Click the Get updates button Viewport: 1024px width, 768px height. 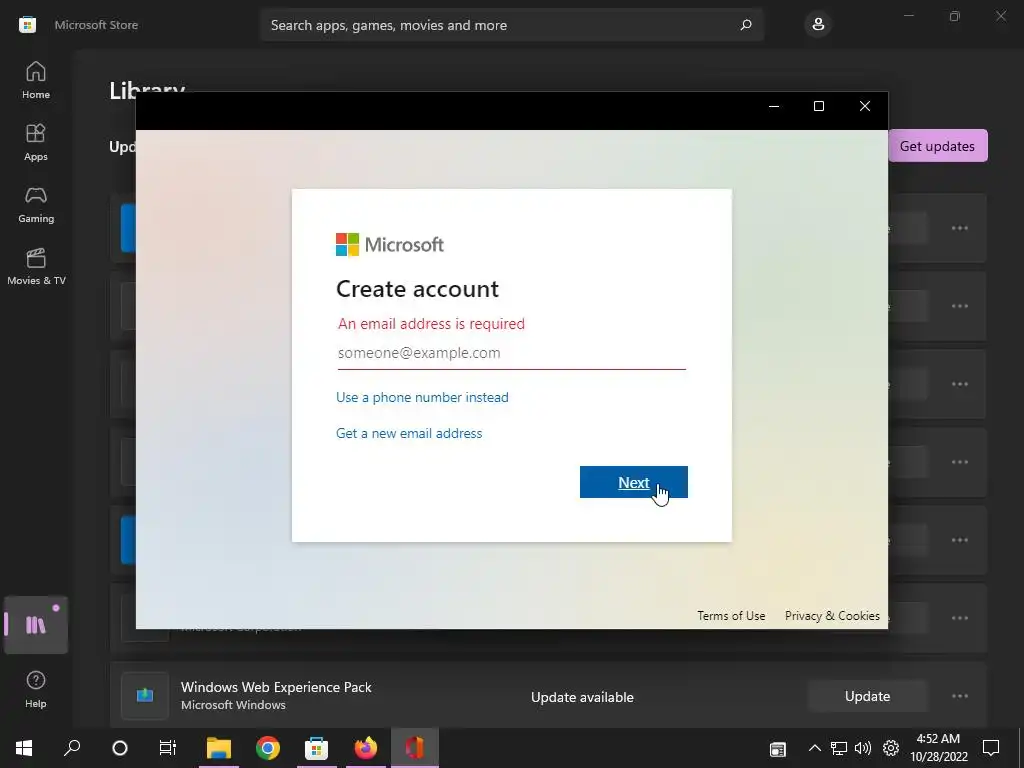tap(937, 146)
